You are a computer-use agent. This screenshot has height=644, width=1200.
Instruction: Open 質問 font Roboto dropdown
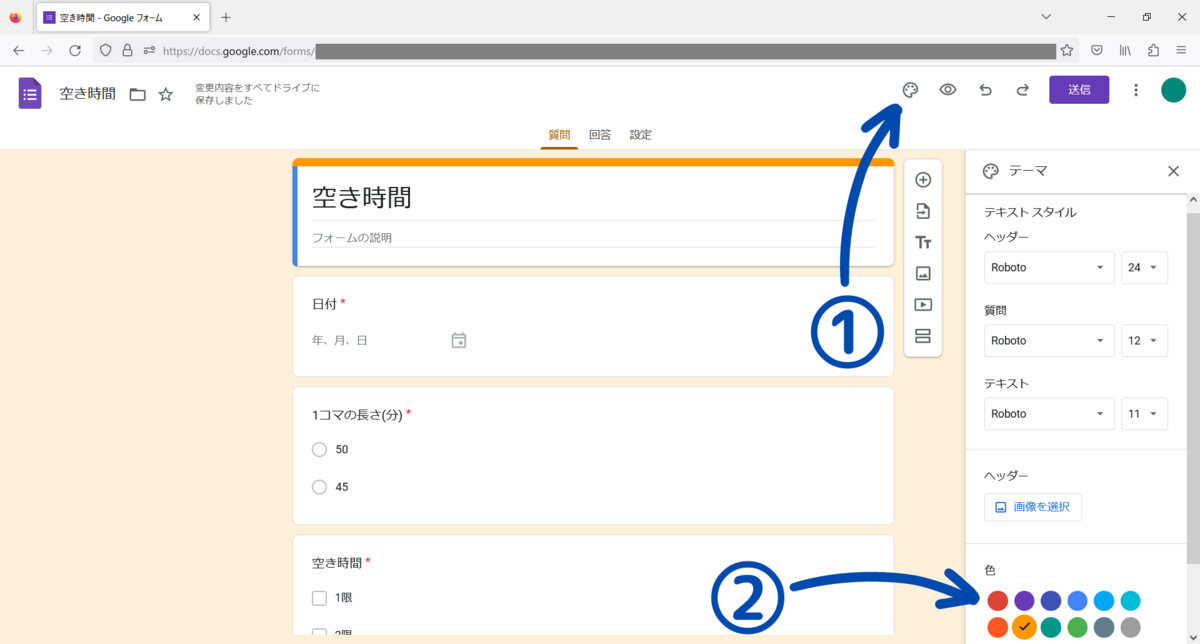click(1049, 340)
